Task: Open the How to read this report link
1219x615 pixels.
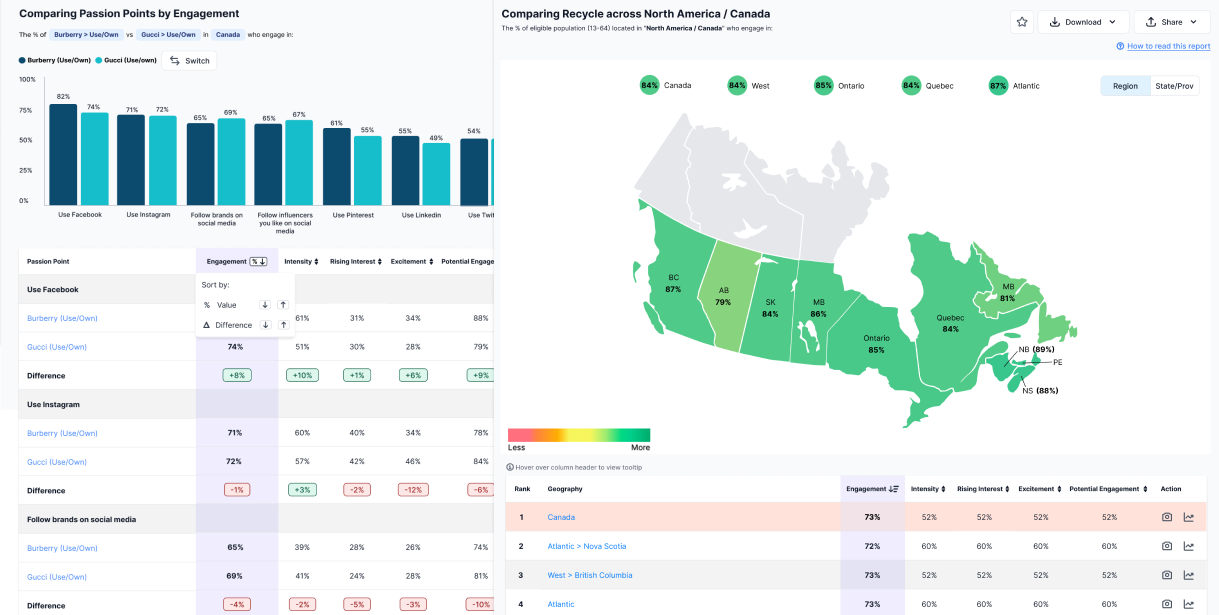Action: click(1163, 46)
